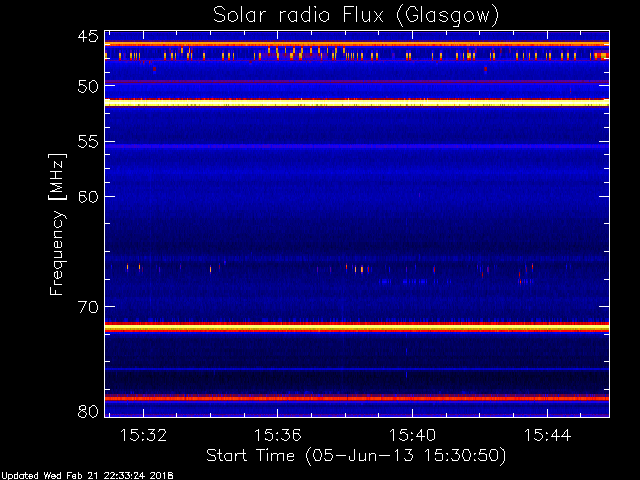Click the 50 frequency tick label
Screen dimensions: 640x480
click(88, 86)
